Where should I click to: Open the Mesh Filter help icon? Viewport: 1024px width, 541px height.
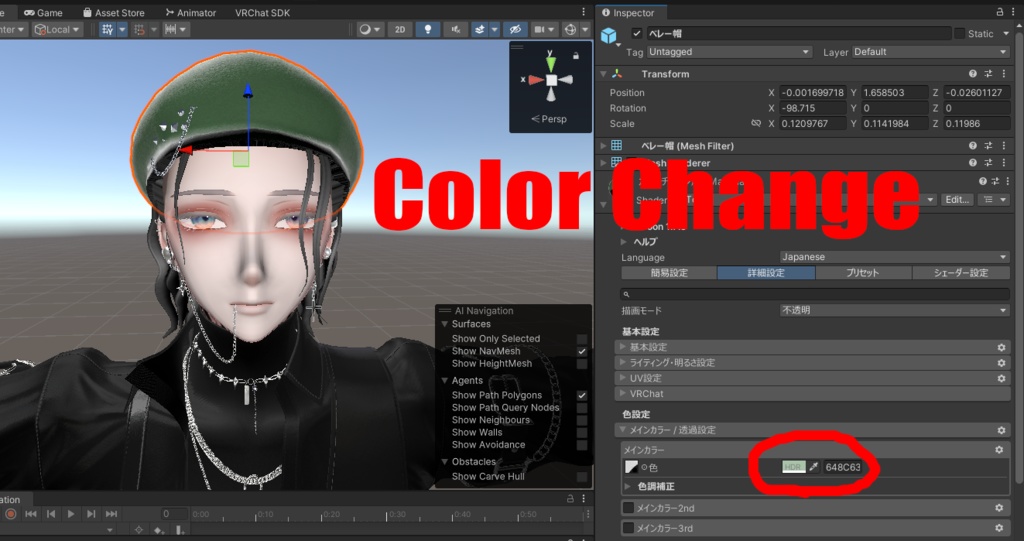972,146
